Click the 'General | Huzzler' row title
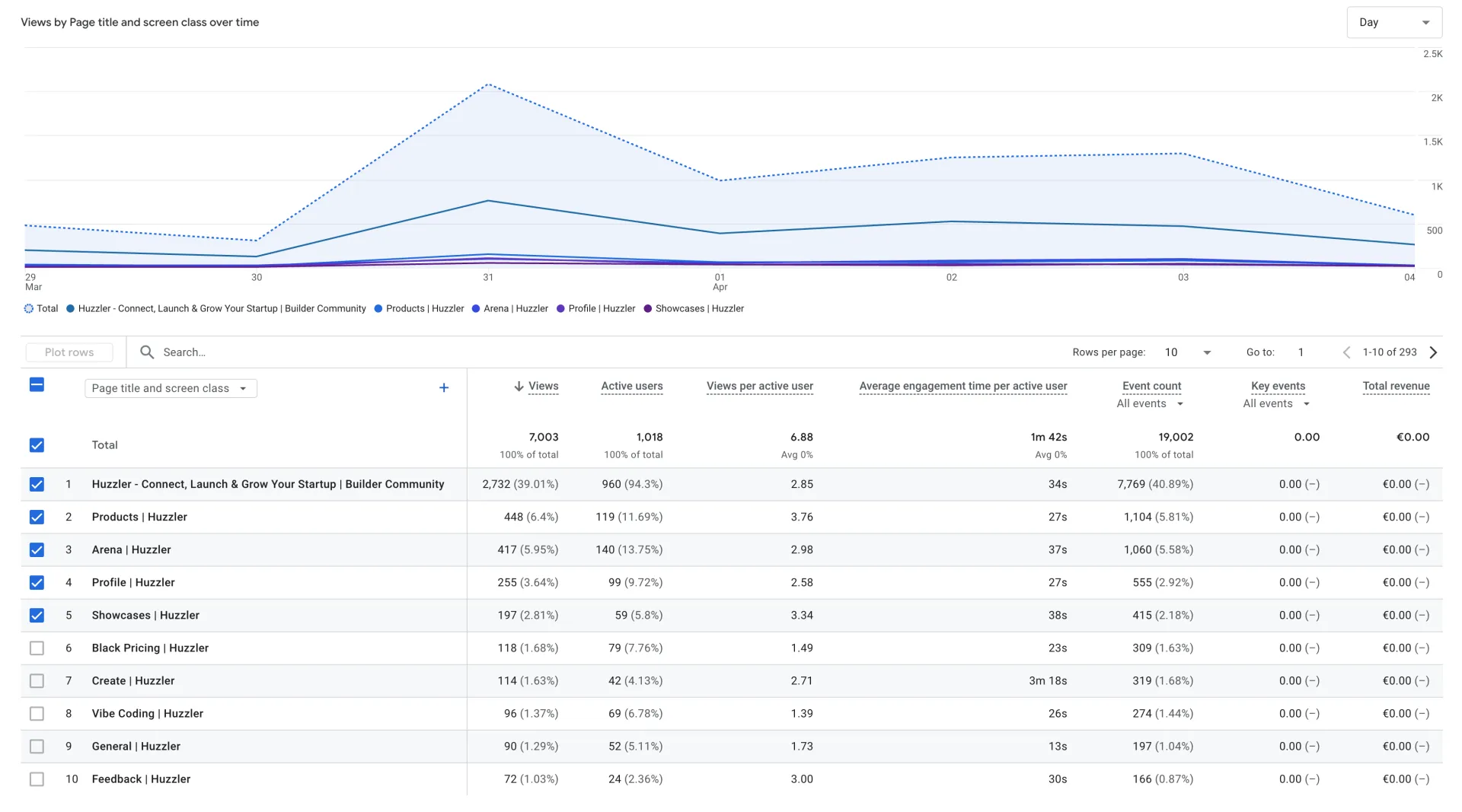Viewport: 1462px width, 812px height. point(136,747)
